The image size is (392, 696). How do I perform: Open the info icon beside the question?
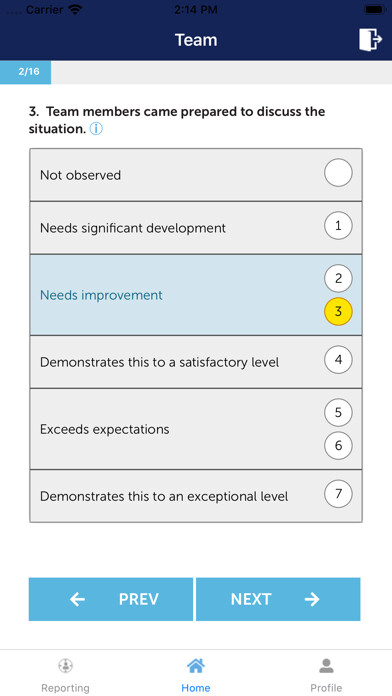[96, 129]
